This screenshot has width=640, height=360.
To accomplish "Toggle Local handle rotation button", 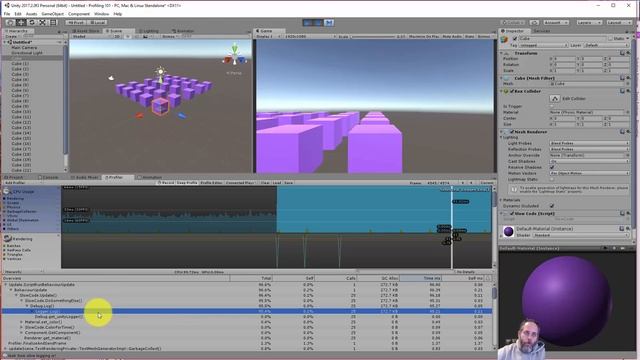I will point(97,22).
